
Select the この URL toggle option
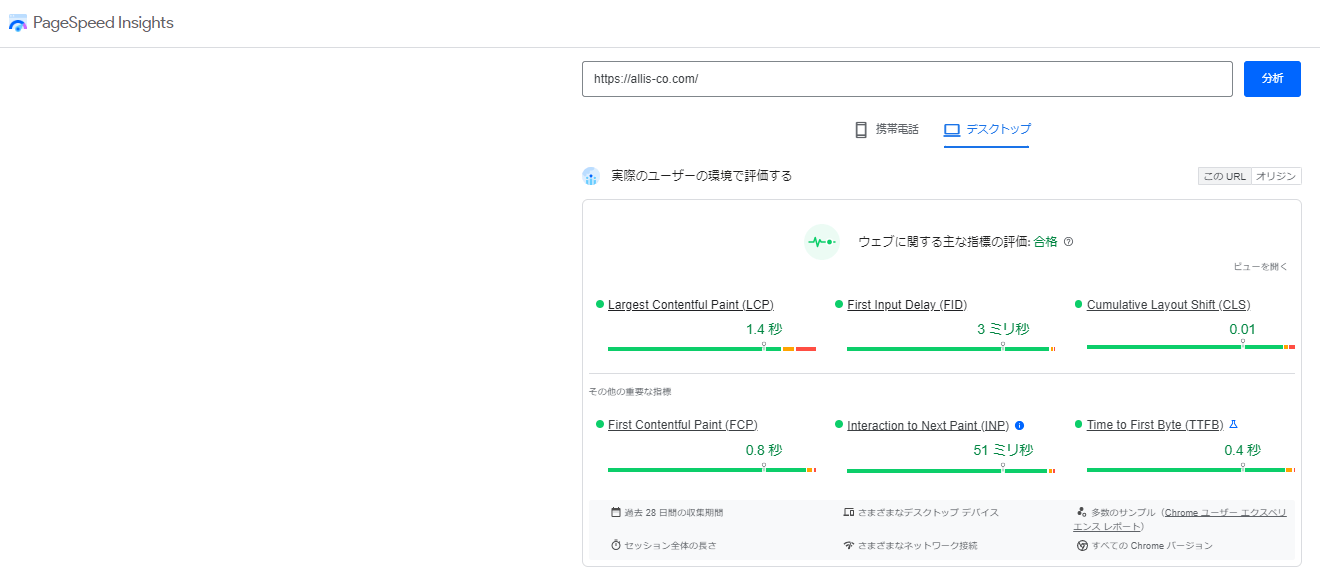tap(1224, 176)
